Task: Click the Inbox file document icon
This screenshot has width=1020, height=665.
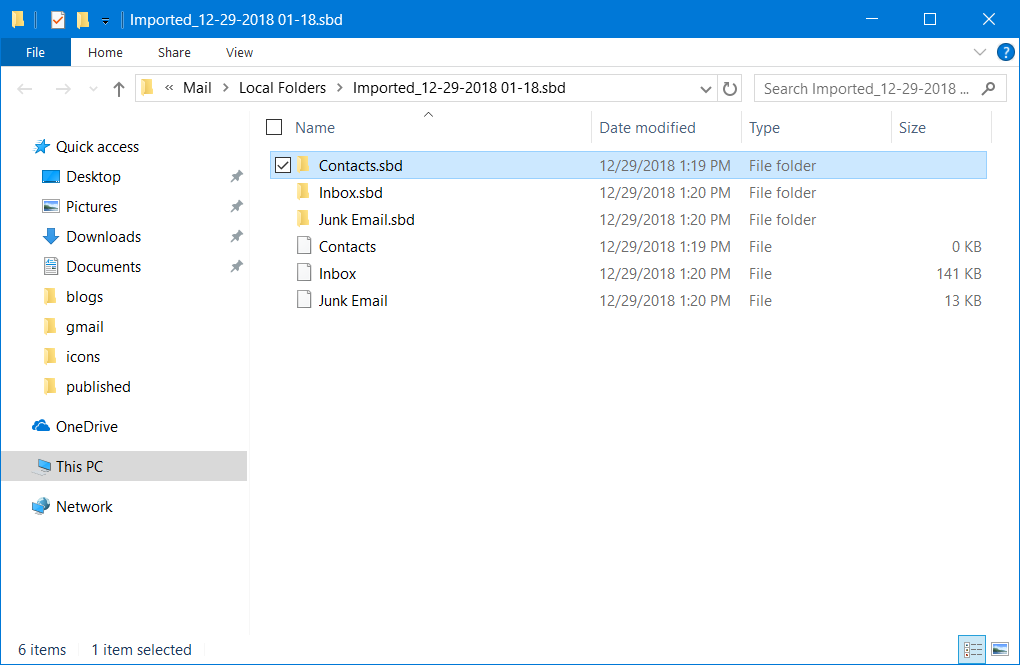Action: (x=304, y=273)
